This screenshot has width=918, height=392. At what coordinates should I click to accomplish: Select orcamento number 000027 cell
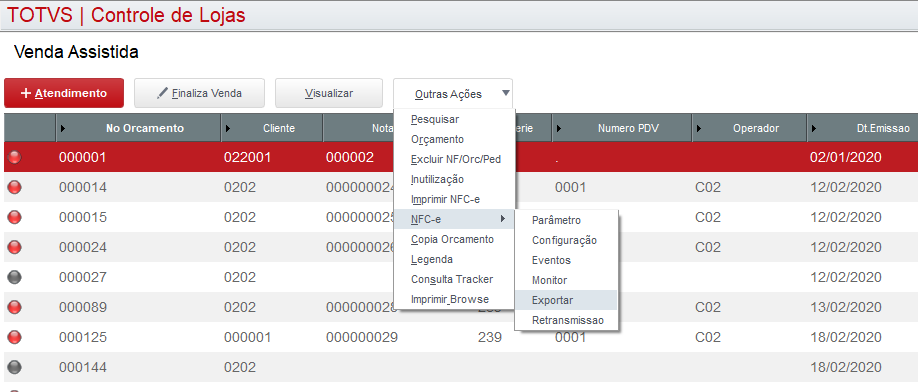tap(83, 277)
